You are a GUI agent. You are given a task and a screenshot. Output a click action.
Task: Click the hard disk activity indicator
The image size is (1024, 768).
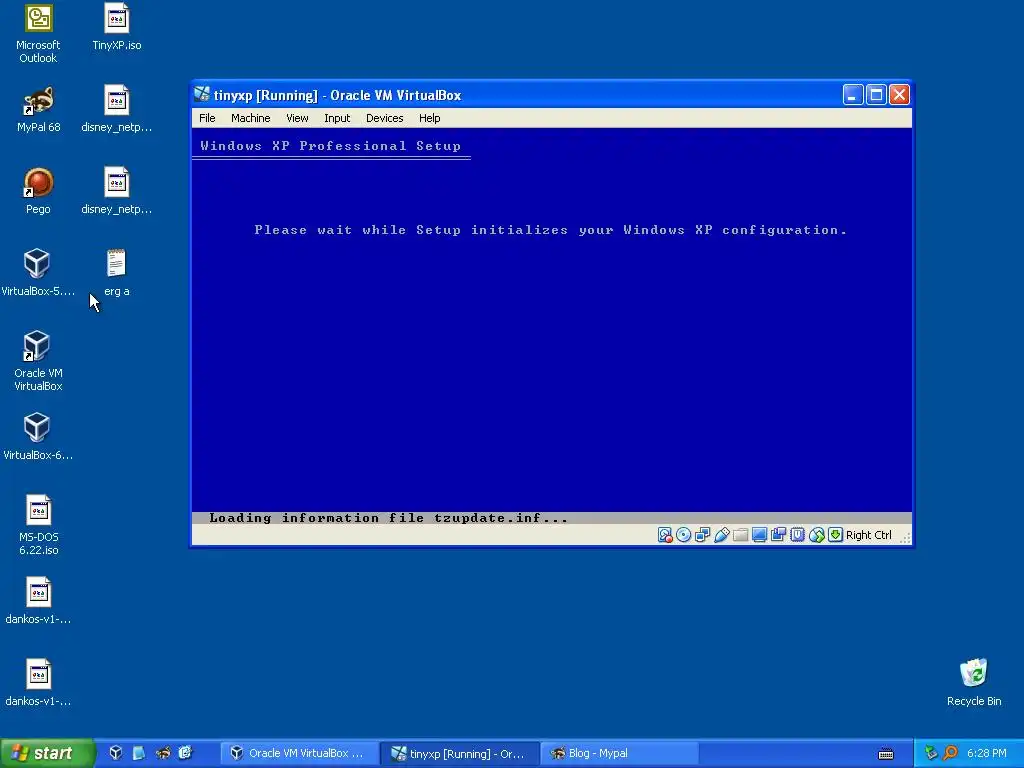click(x=665, y=535)
